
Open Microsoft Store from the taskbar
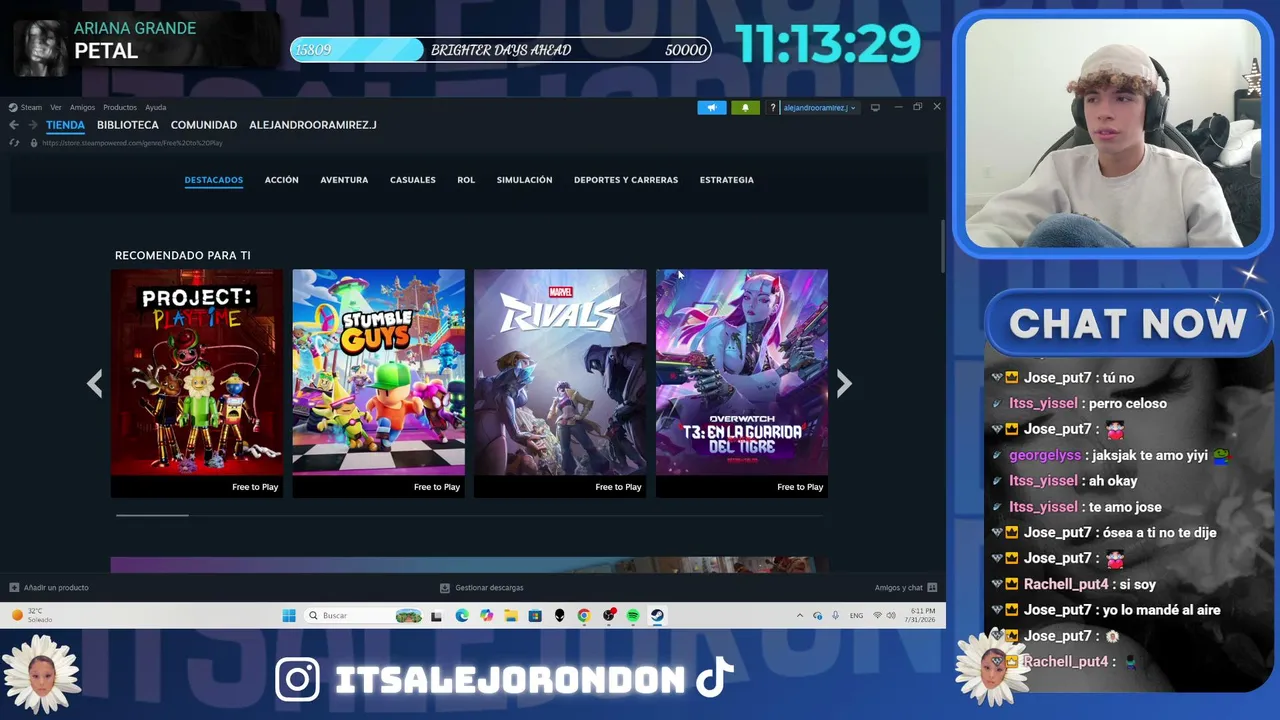535,616
